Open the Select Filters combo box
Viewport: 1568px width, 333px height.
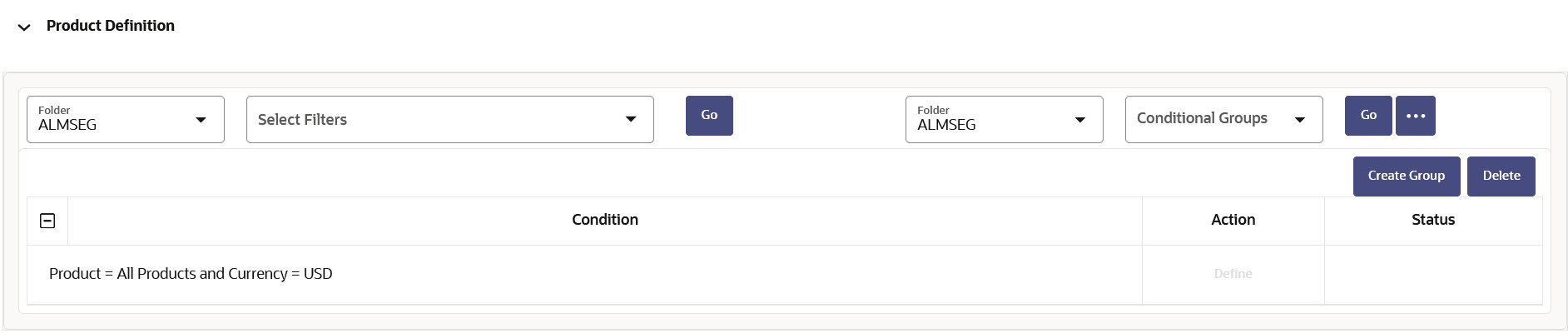pos(450,119)
